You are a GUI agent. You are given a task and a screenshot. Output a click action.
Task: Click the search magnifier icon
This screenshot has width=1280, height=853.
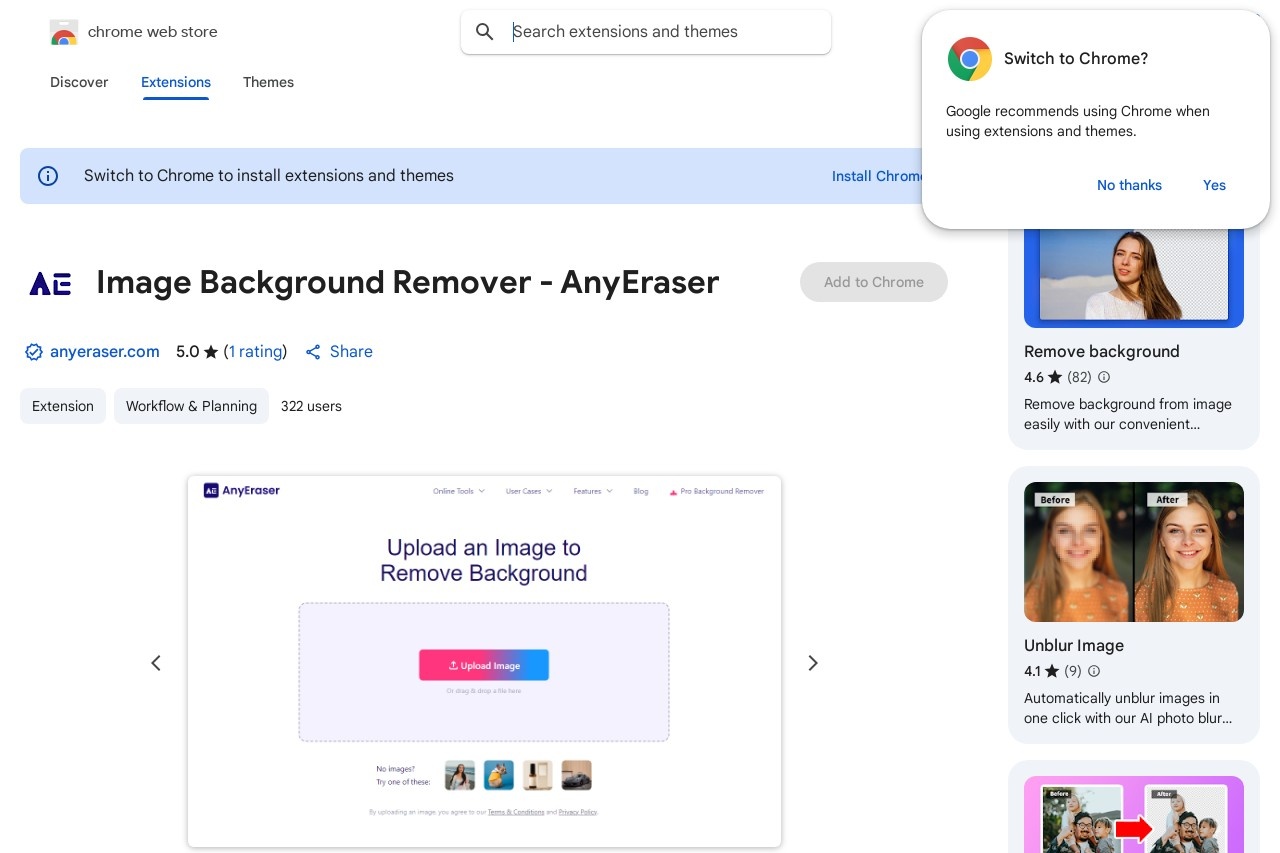click(x=485, y=32)
